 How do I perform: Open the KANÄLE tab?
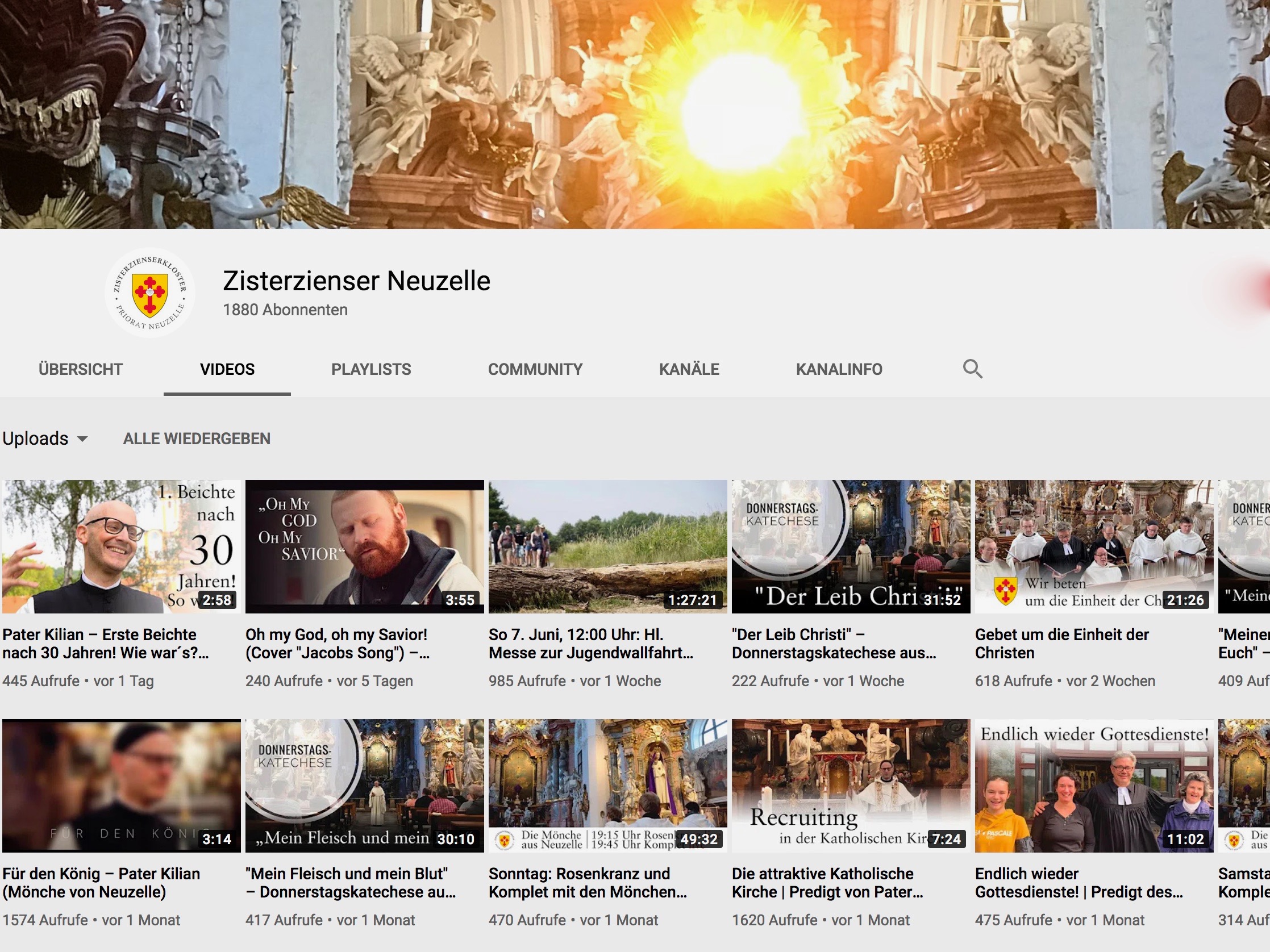(689, 369)
